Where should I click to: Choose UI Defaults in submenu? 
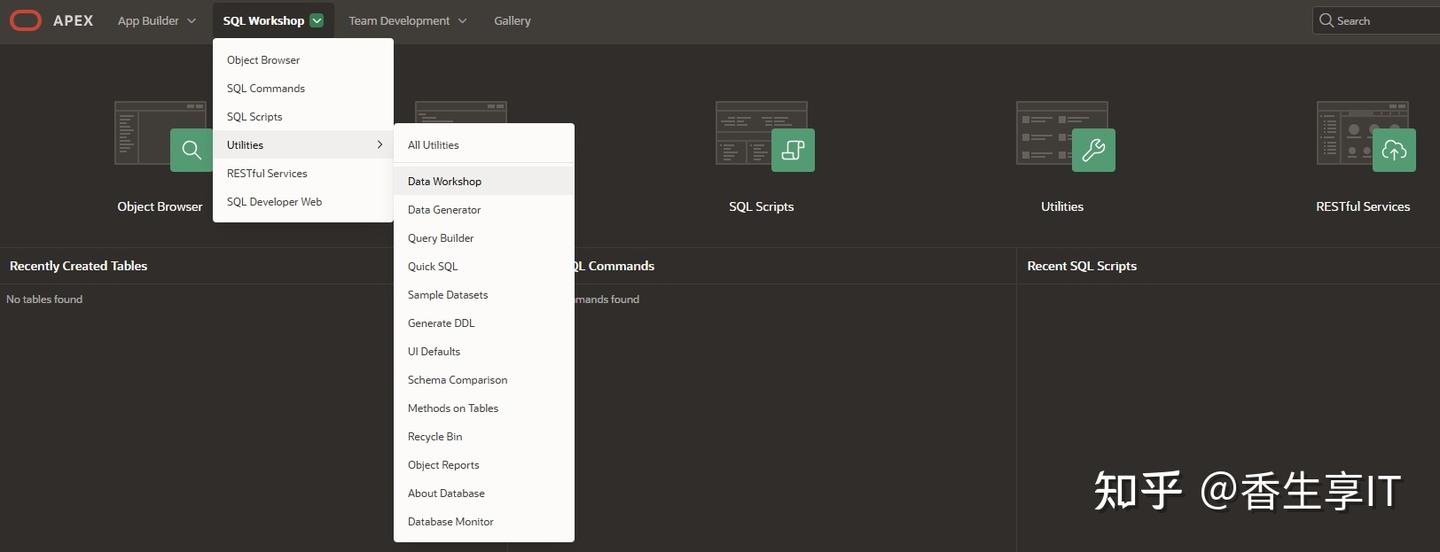tap(484, 351)
